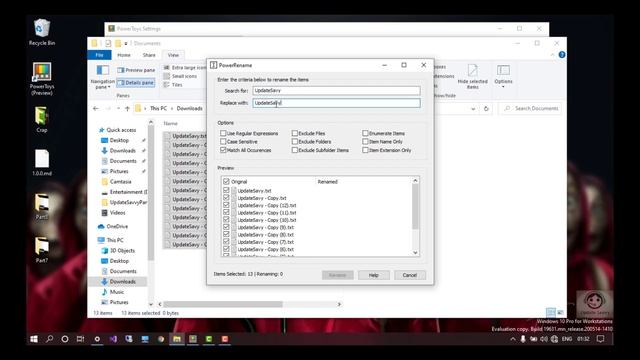Select the 1.0.0.md file on desktop
This screenshot has width=640, height=360.
point(42,162)
